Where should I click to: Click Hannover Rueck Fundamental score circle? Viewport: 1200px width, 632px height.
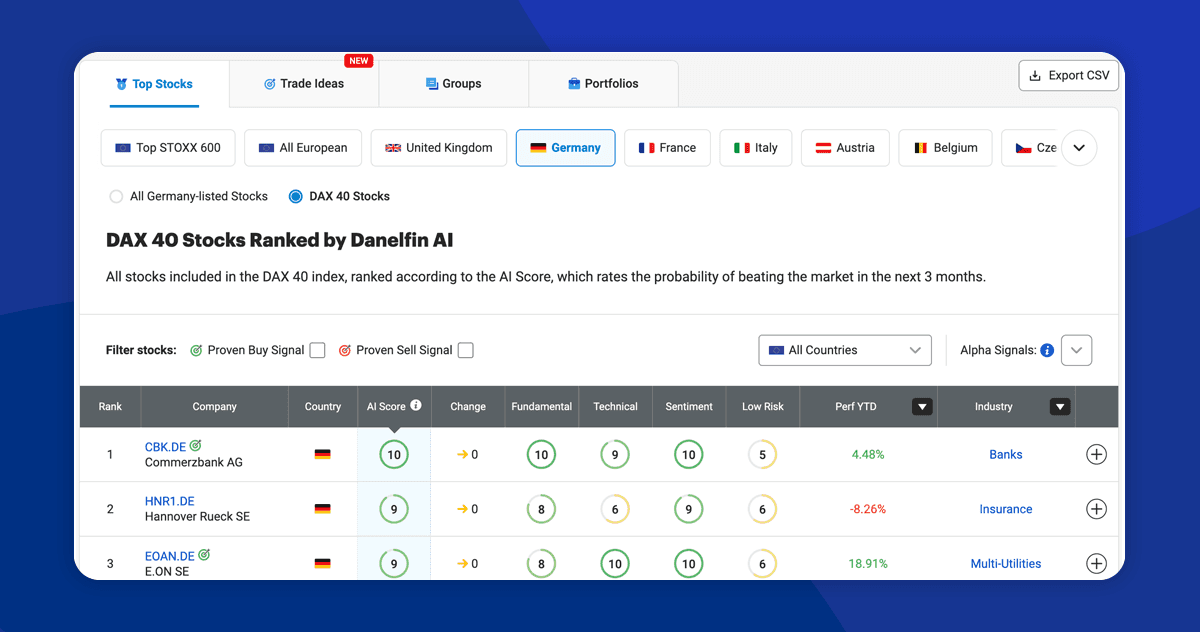point(541,509)
